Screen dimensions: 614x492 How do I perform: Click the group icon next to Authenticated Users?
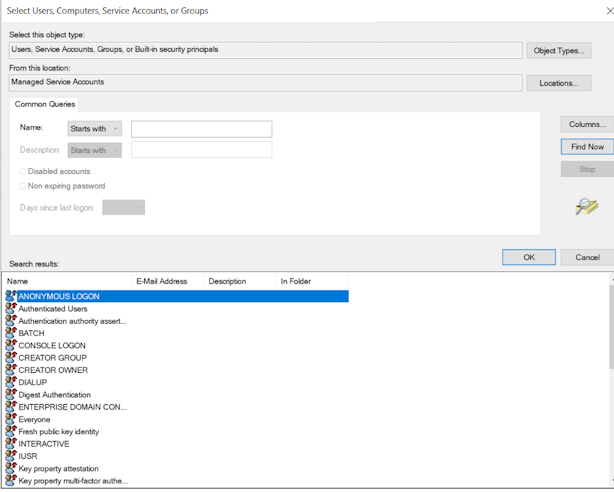11,309
